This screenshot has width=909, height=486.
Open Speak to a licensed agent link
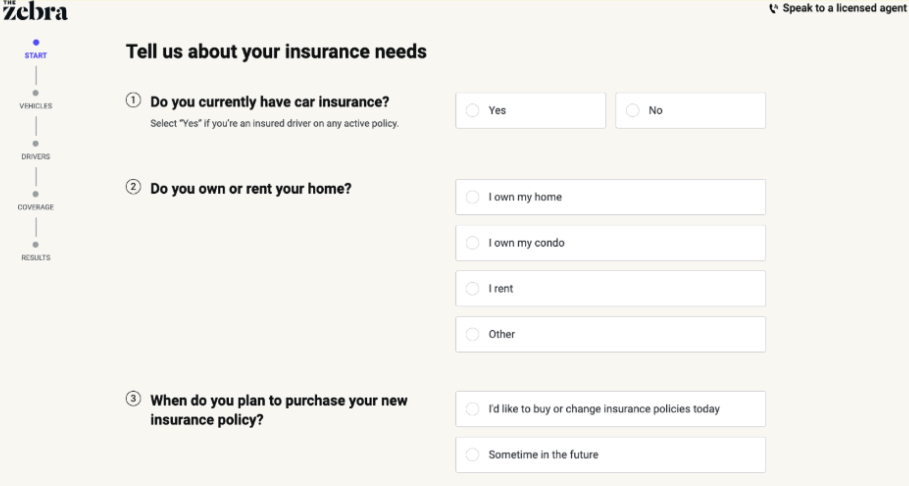click(x=844, y=9)
